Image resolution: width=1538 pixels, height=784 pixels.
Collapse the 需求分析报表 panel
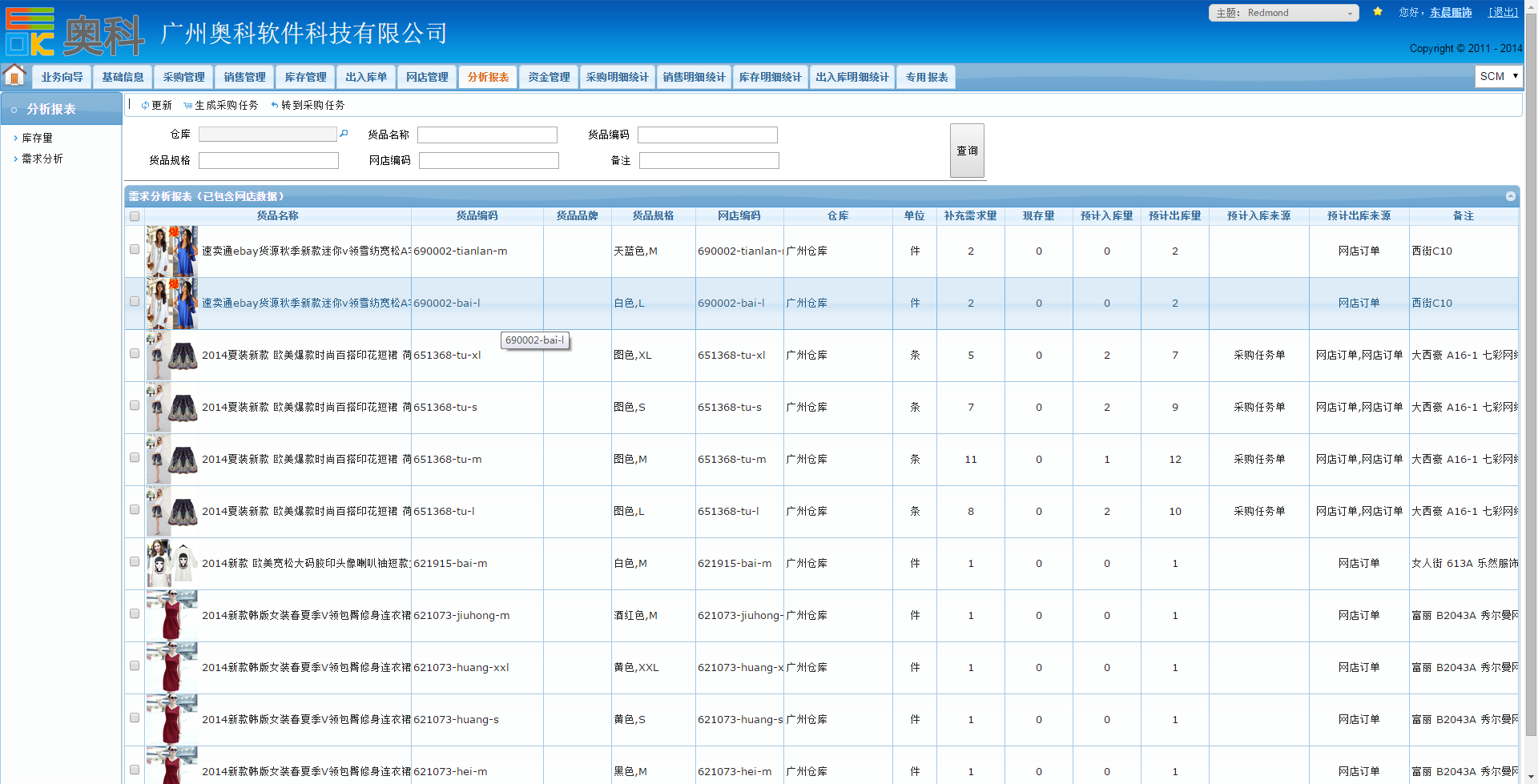[1510, 196]
